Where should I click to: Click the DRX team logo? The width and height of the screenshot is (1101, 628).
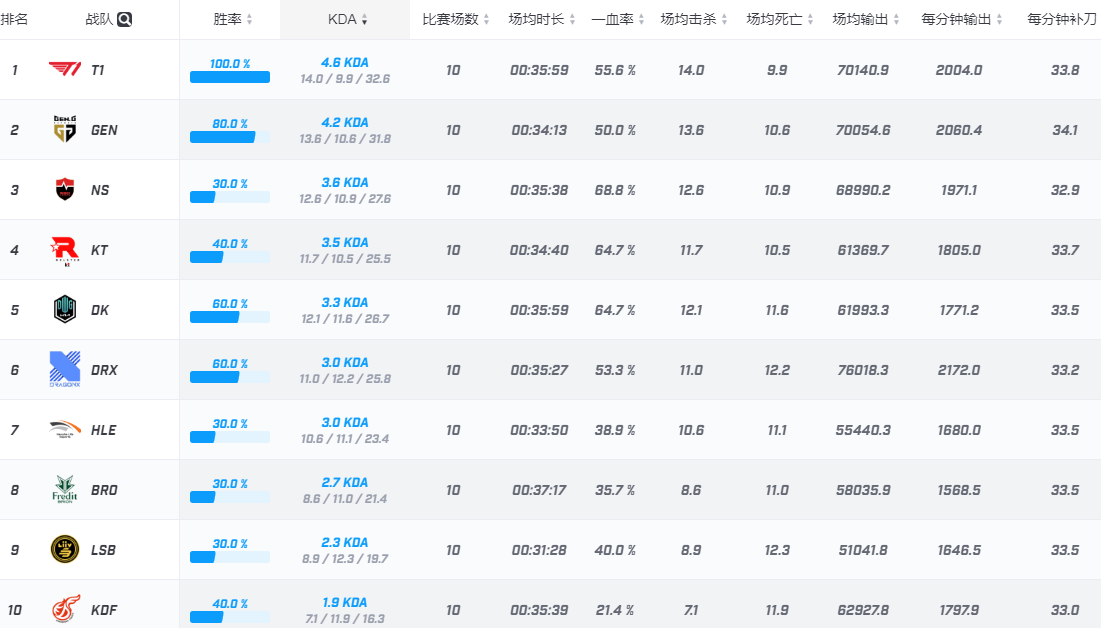(65, 370)
